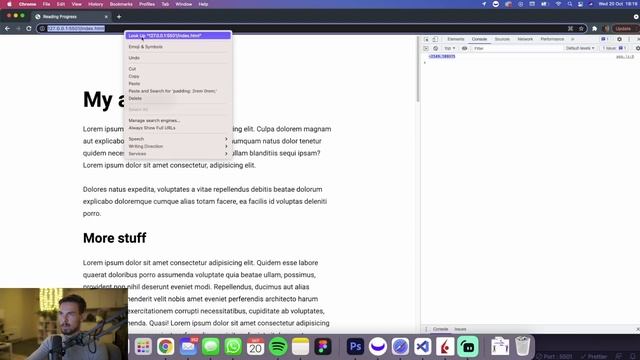Click the 'More stuff' heading
The image size is (640, 360).
click(x=115, y=238)
